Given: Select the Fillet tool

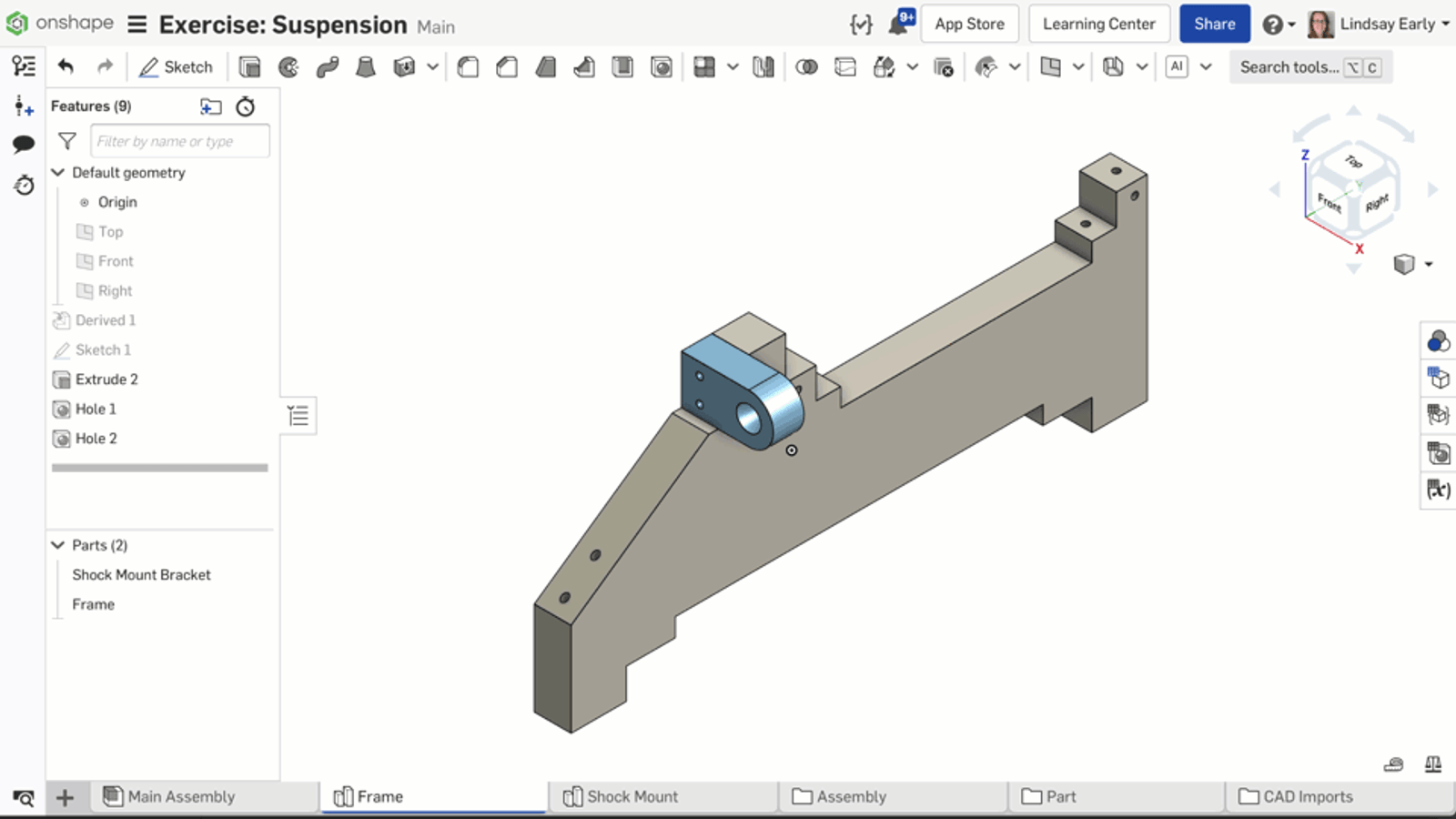Looking at the screenshot, I should point(468,67).
